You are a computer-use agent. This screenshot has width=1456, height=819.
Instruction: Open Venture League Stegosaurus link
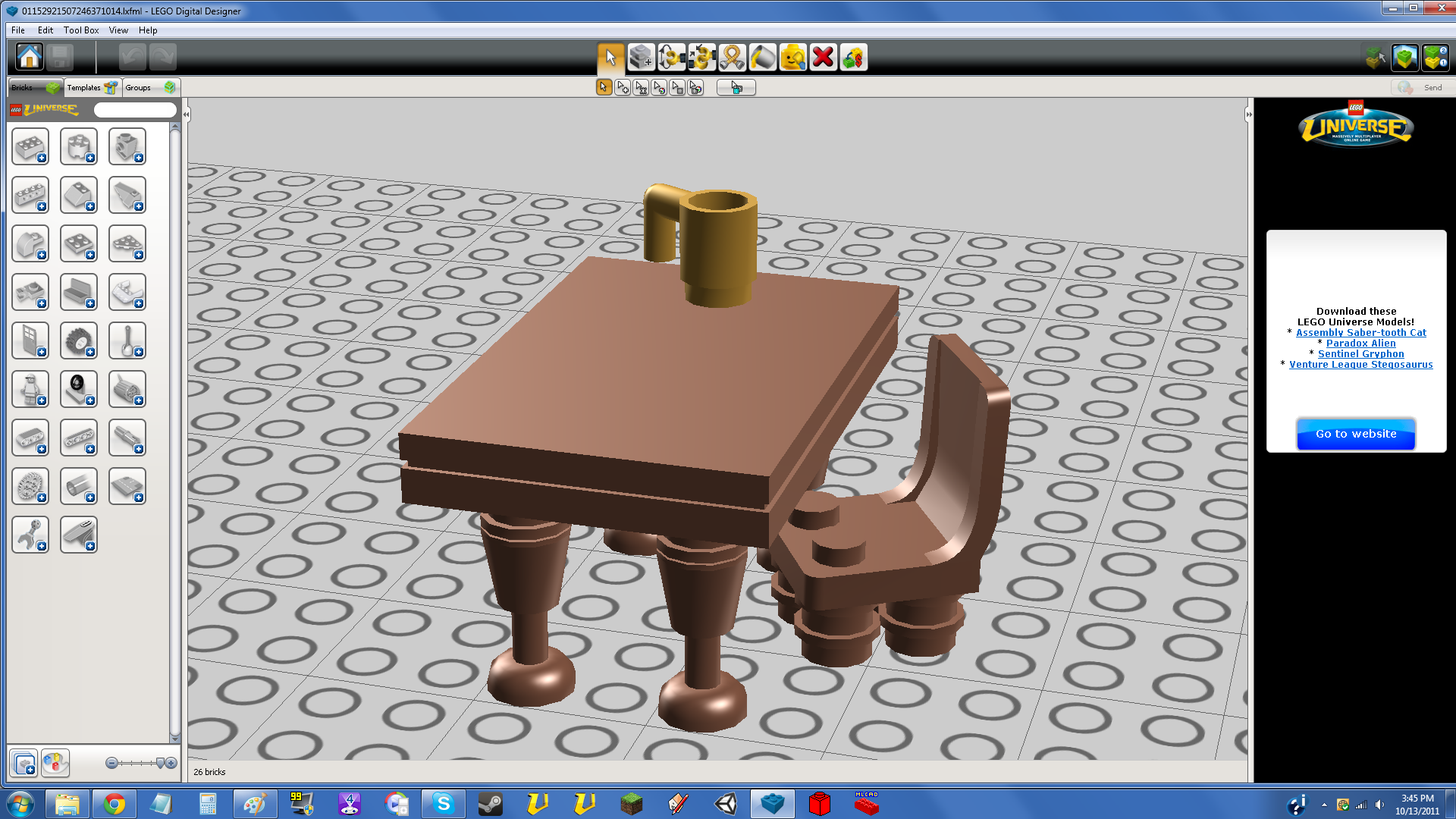click(x=1360, y=365)
